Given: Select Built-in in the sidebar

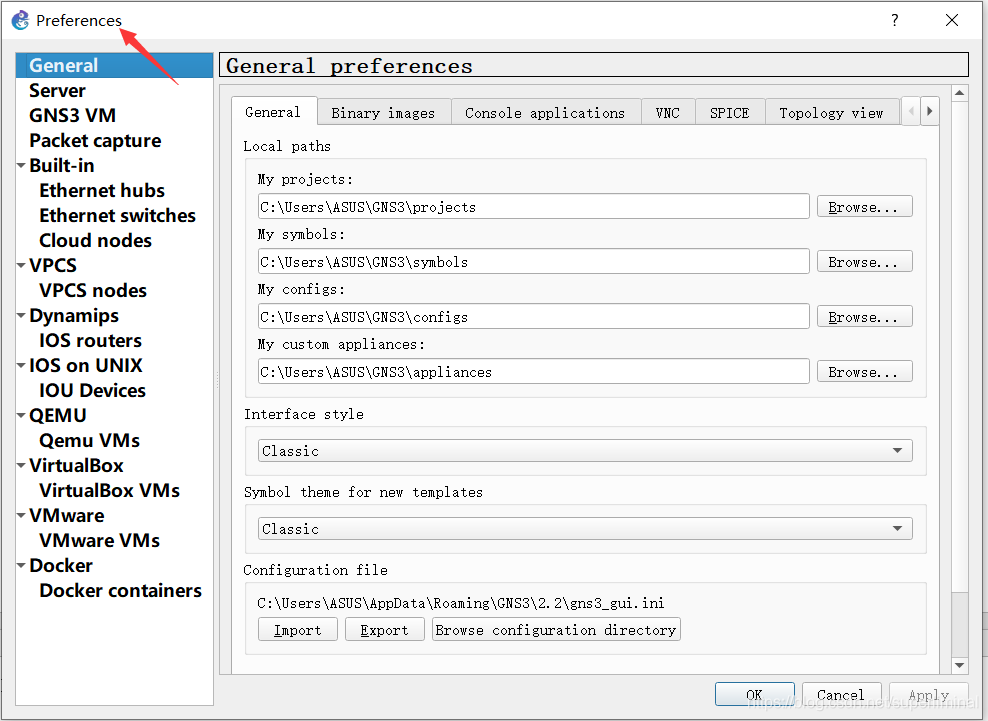Looking at the screenshot, I should 62,166.
